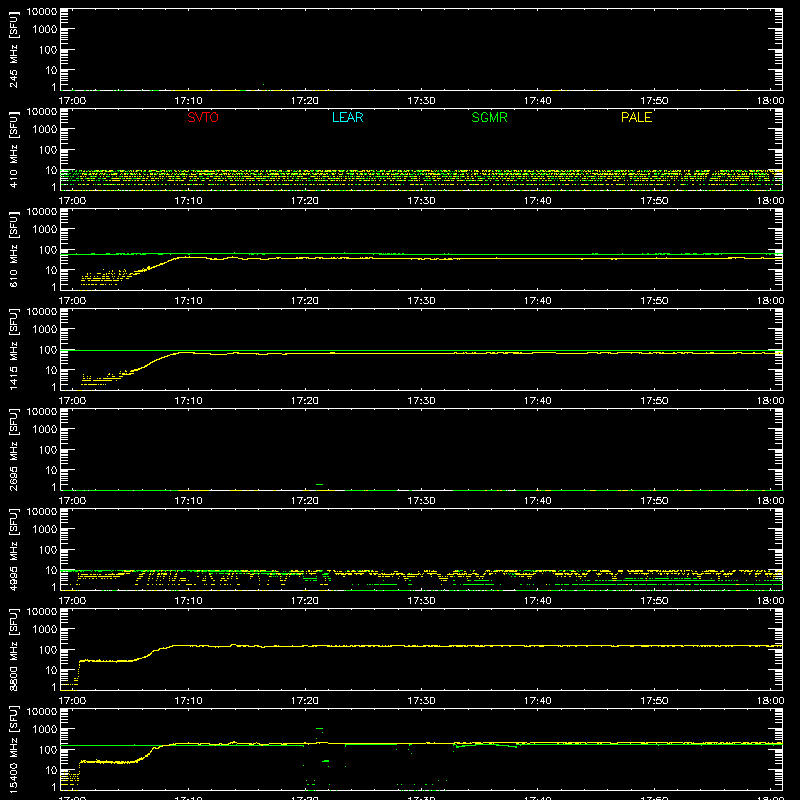Click 17:50 tick under the 2695 MHz panel
Screen dimensions: 800x800
(x=654, y=501)
